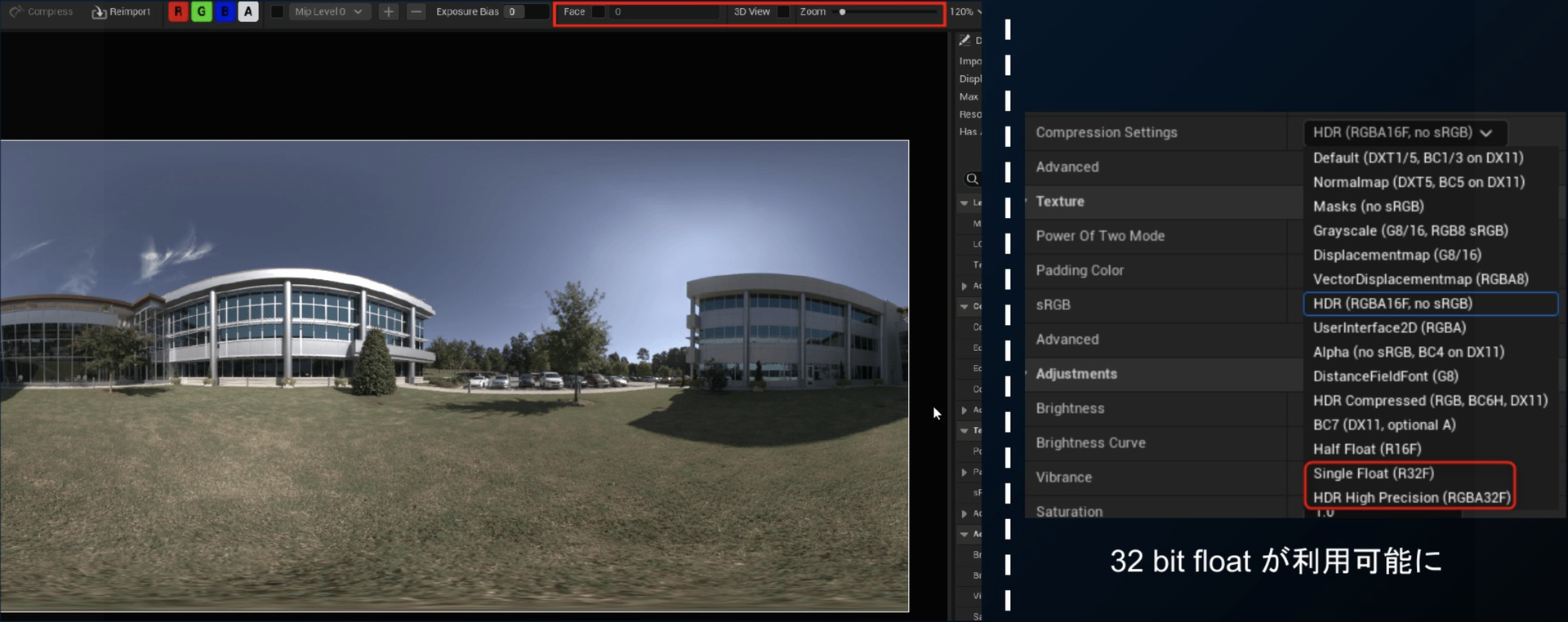The image size is (1568, 622).
Task: Open the Mip Level 0 dropdown
Action: coord(329,11)
